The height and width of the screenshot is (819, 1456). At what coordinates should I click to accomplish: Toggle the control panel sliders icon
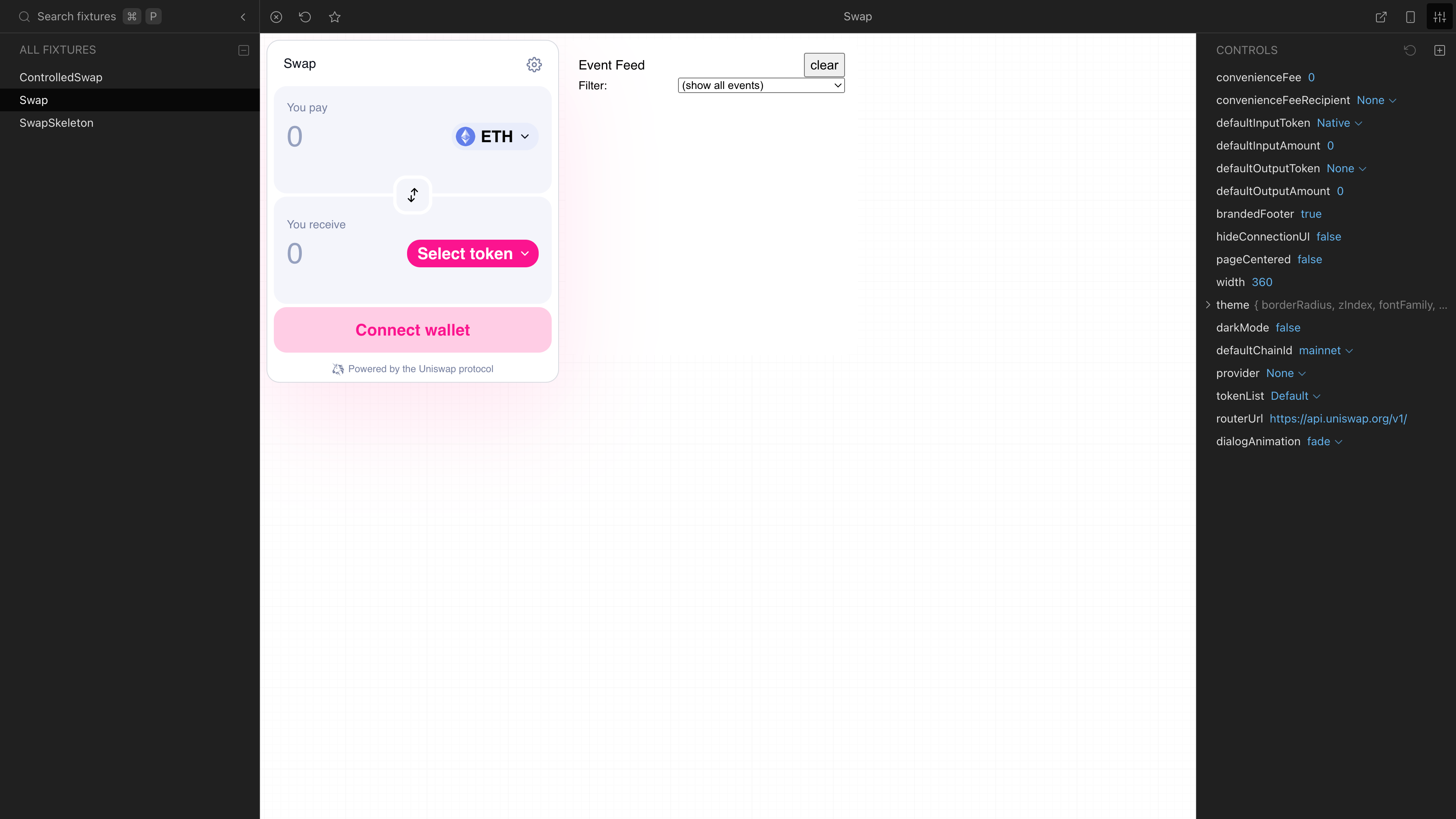coord(1440,17)
